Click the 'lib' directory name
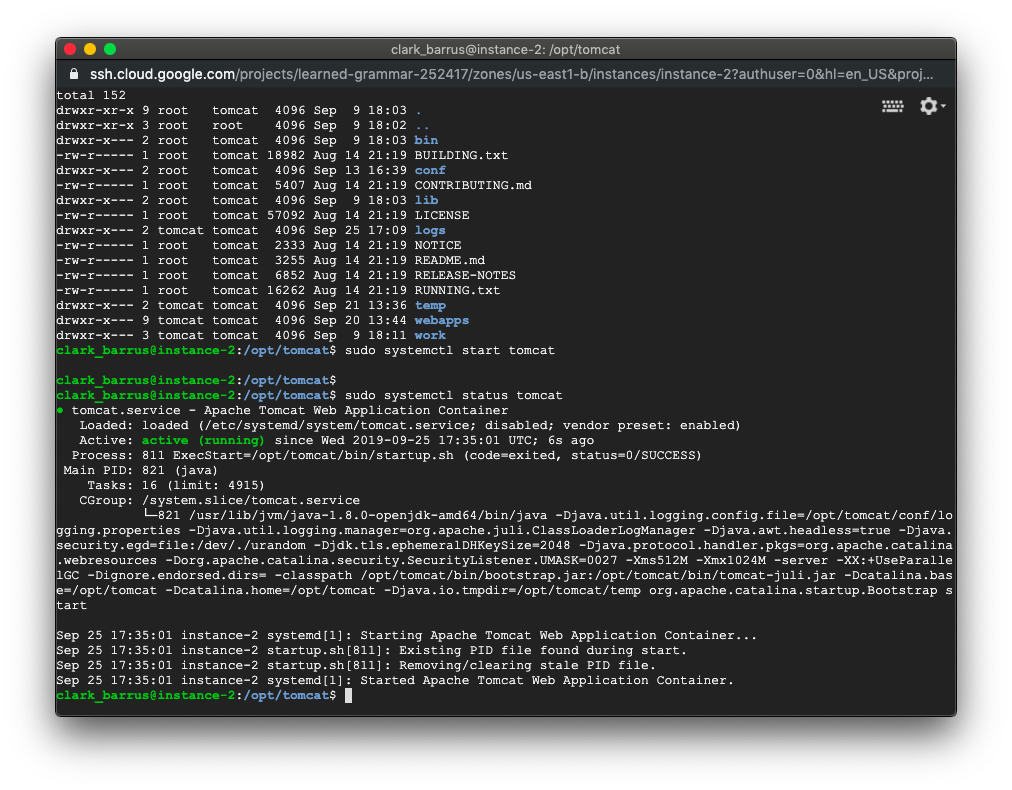This screenshot has width=1012, height=790. 426,200
